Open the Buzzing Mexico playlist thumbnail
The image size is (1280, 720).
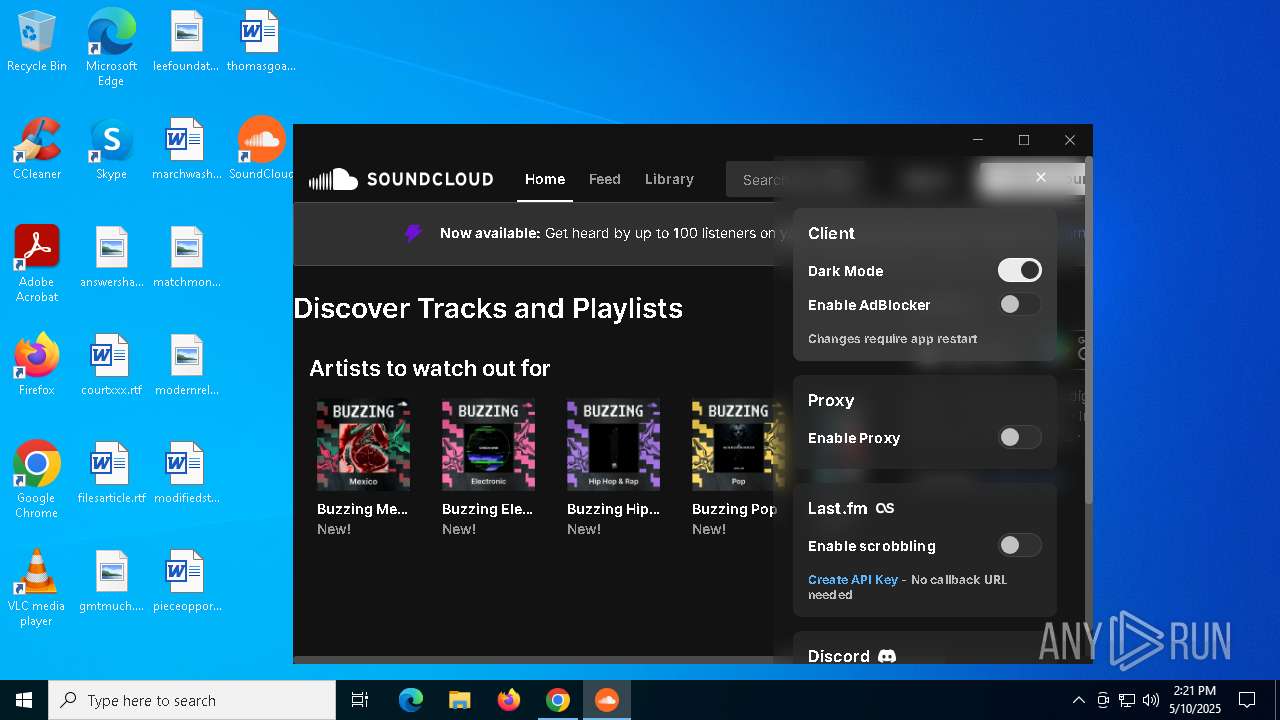[x=363, y=444]
